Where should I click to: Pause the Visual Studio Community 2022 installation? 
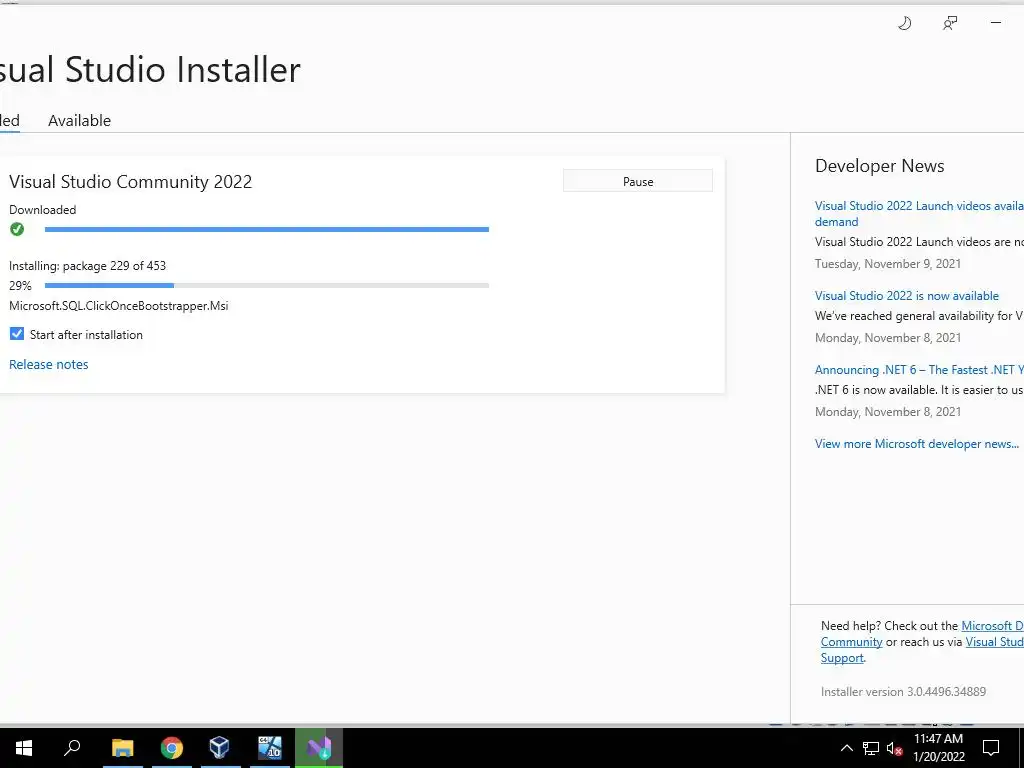[637, 182]
